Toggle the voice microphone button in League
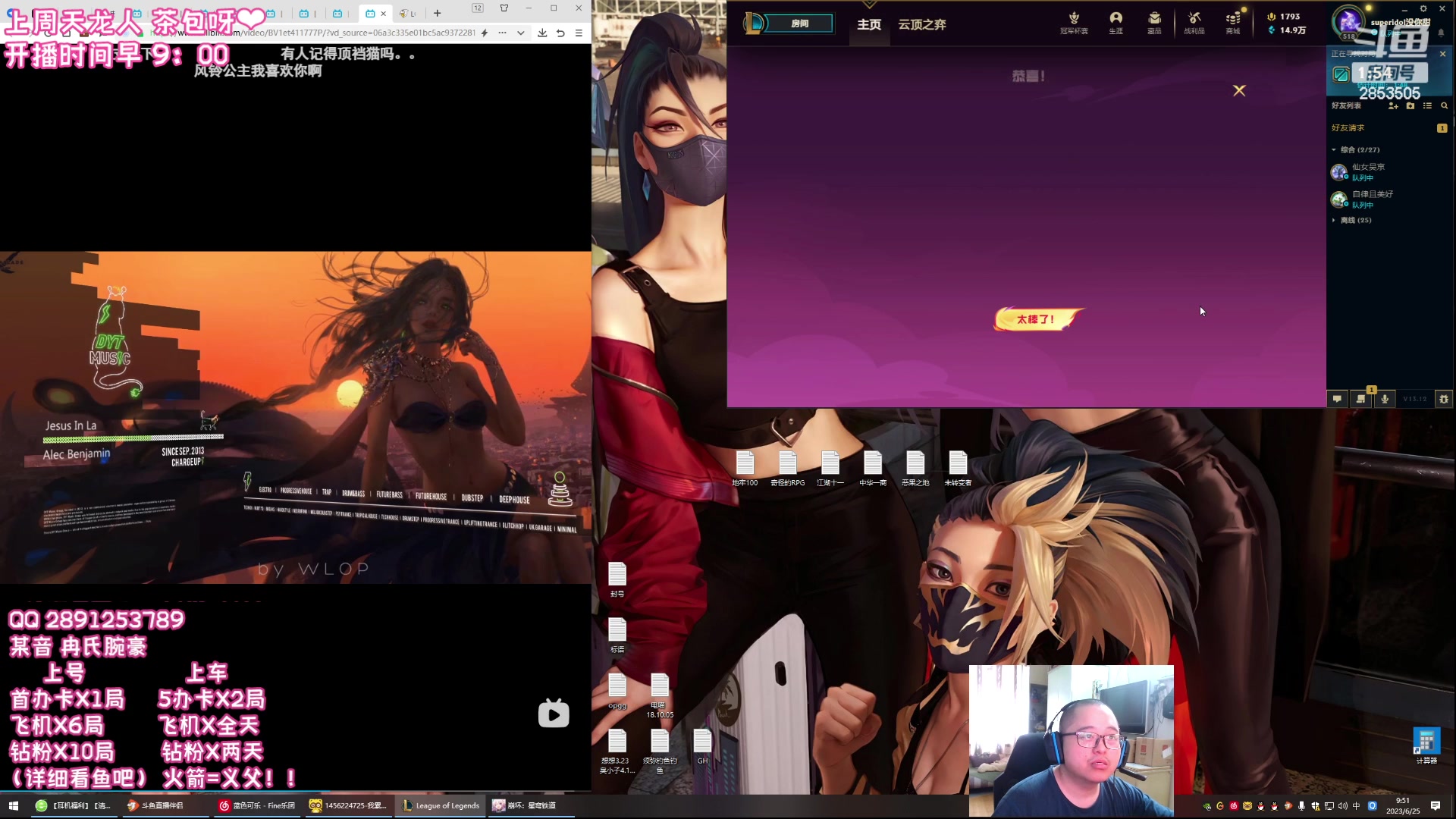1456x819 pixels. pyautogui.click(x=1385, y=399)
